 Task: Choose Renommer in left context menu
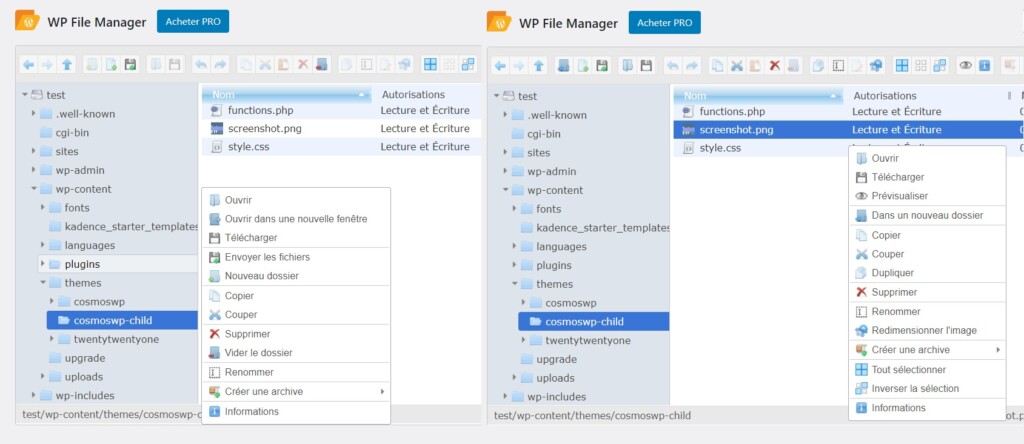pyautogui.click(x=296, y=372)
